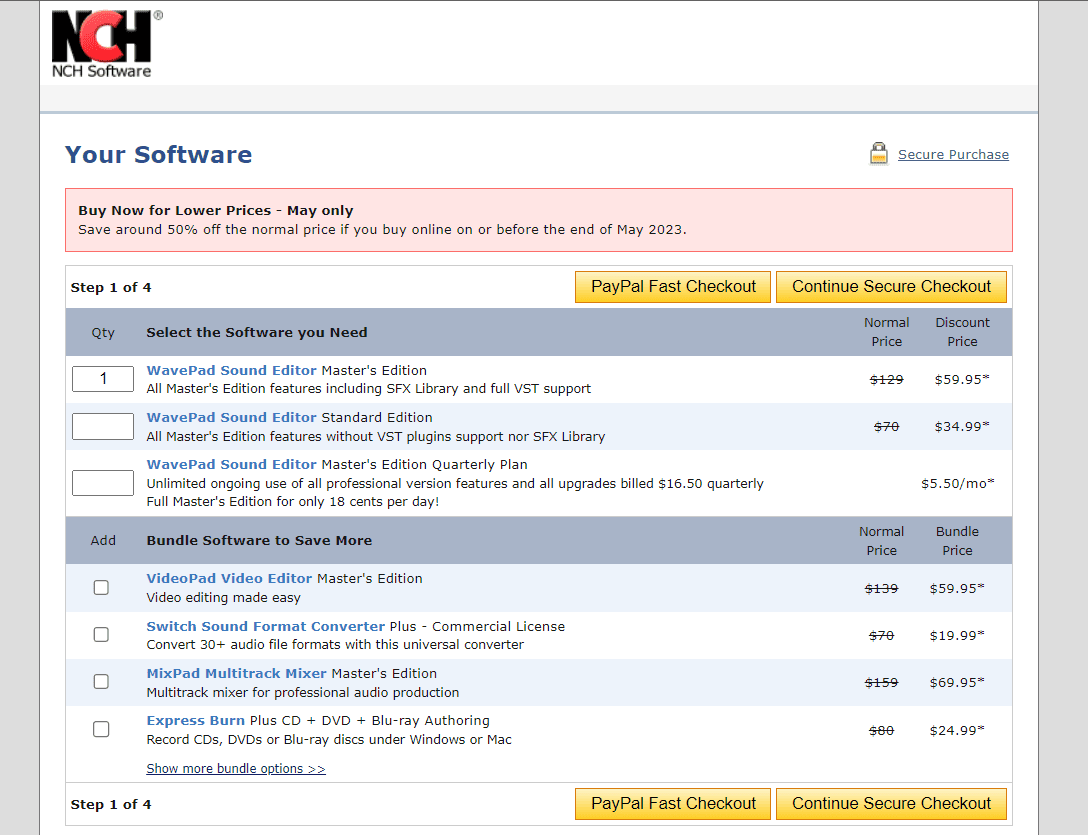Open WavePad Sound Editor Quarterly Plan link
Viewport: 1088px width, 835px height.
pos(232,465)
